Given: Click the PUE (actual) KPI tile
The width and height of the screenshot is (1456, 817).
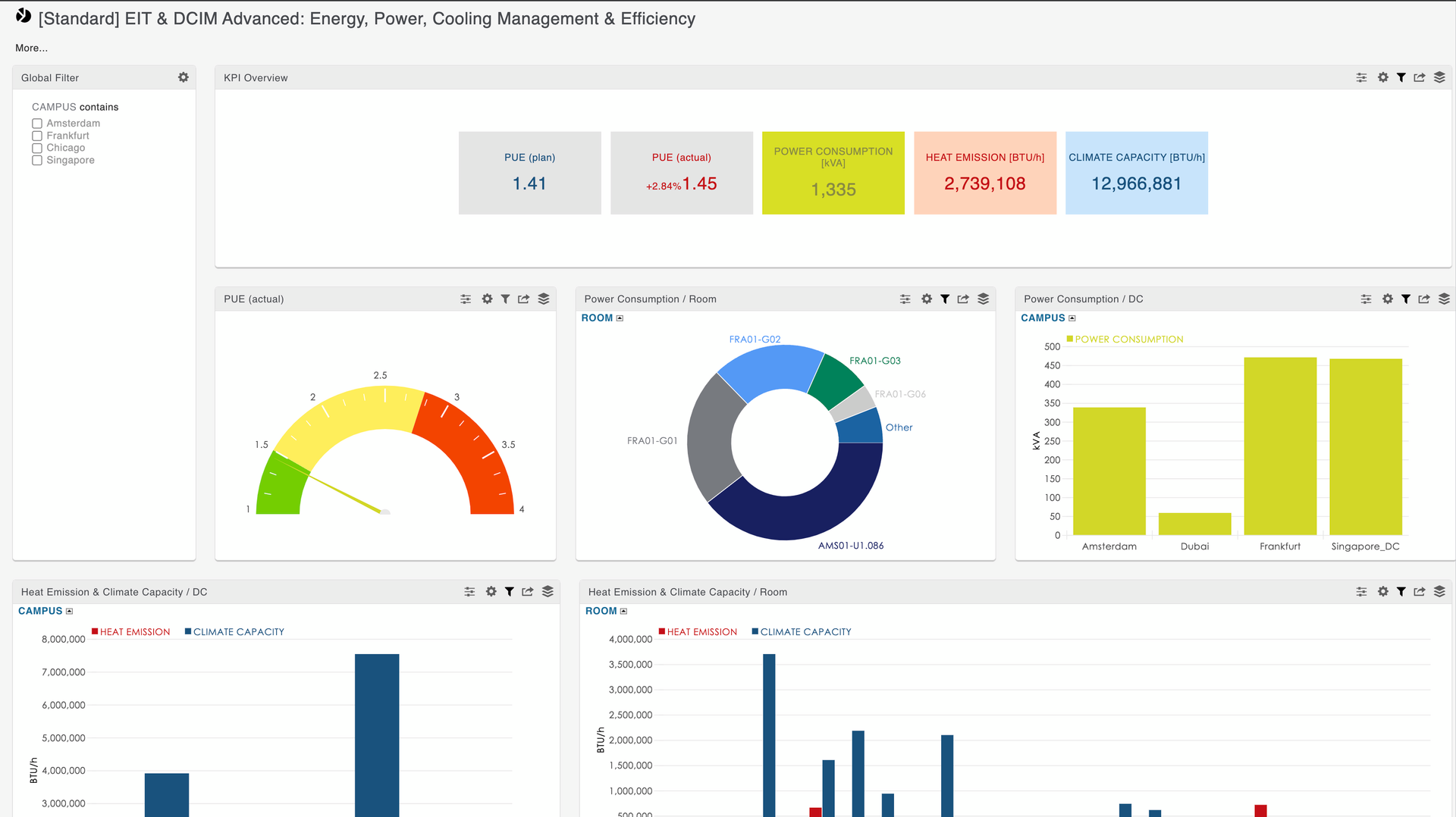Looking at the screenshot, I should 681,173.
